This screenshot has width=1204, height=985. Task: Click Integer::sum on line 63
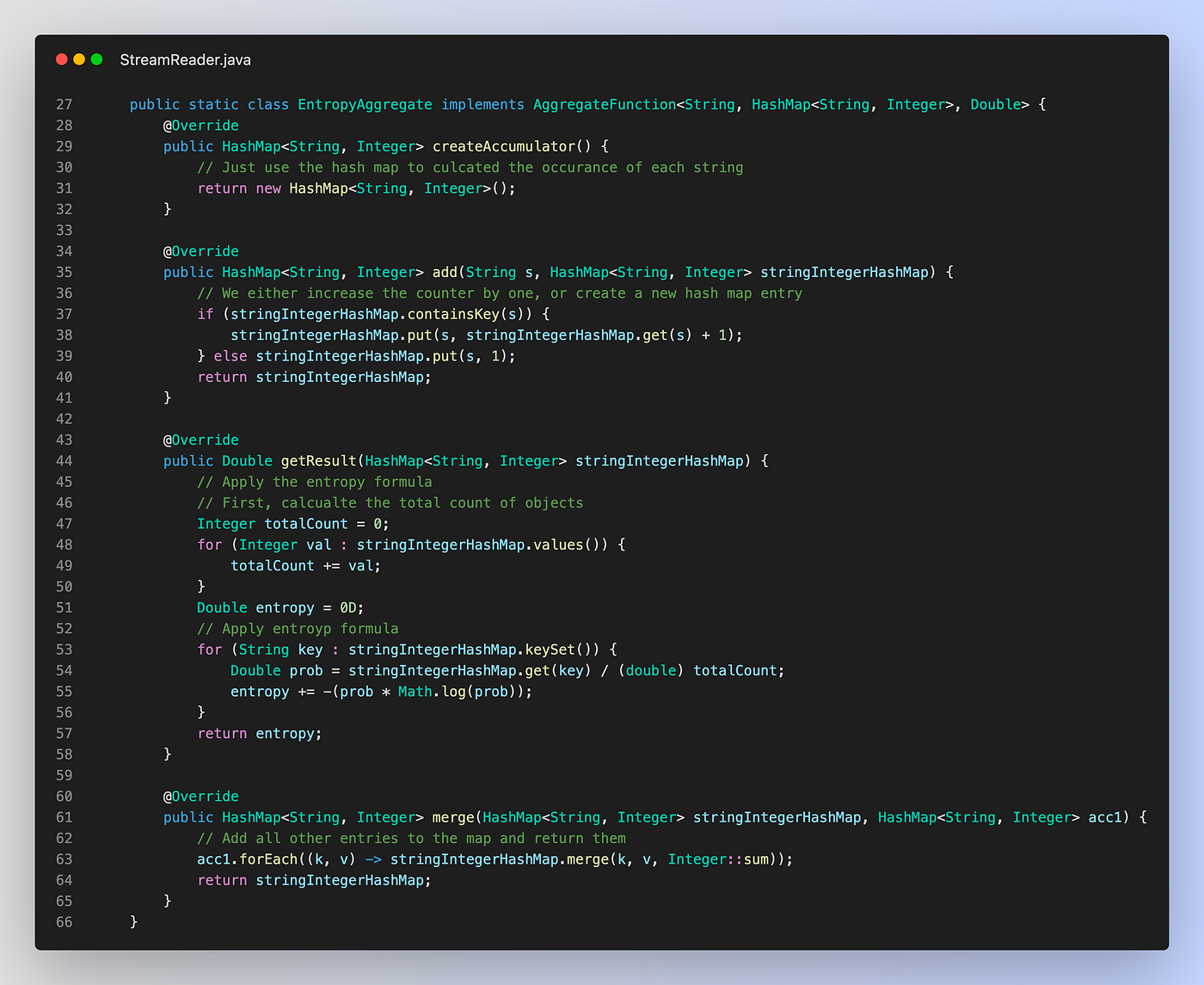tap(718, 859)
